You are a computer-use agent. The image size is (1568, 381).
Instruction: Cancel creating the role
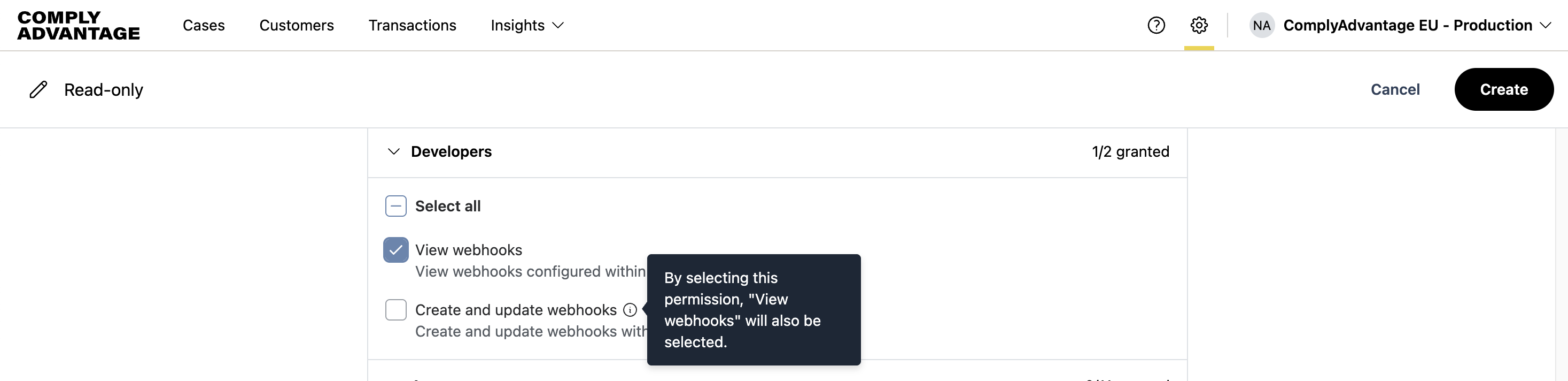[x=1394, y=89]
